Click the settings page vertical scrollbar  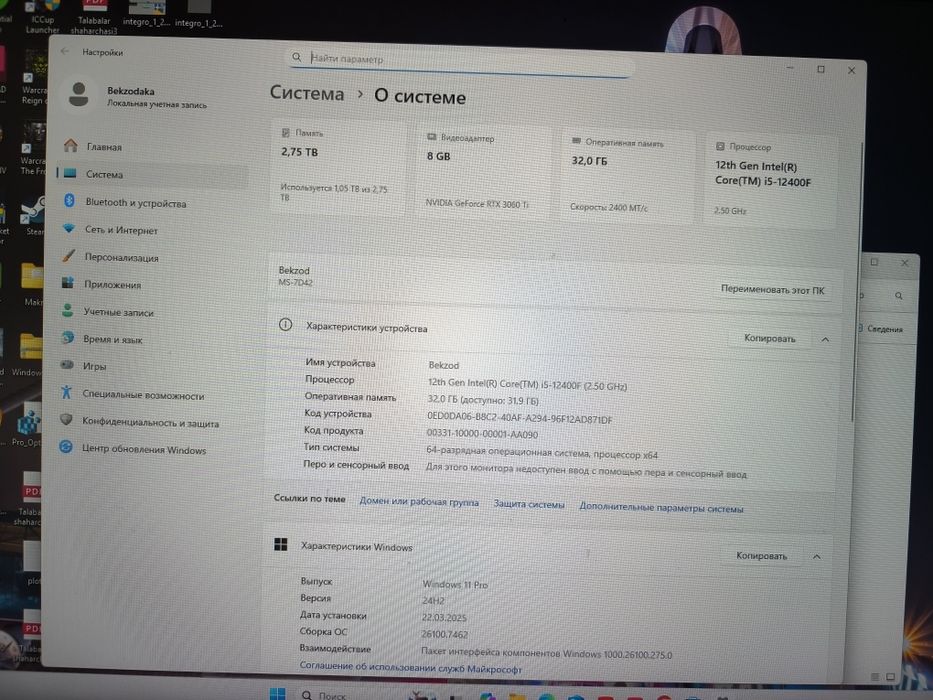(x=857, y=283)
